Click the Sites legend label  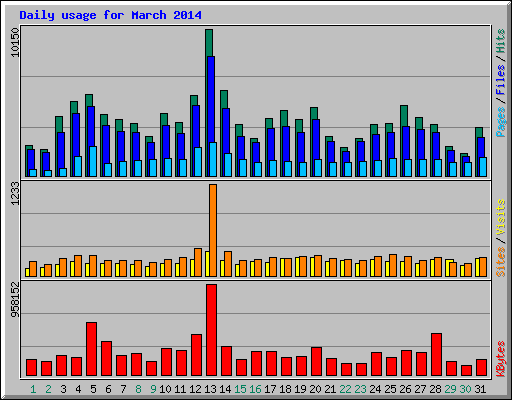coord(500,262)
